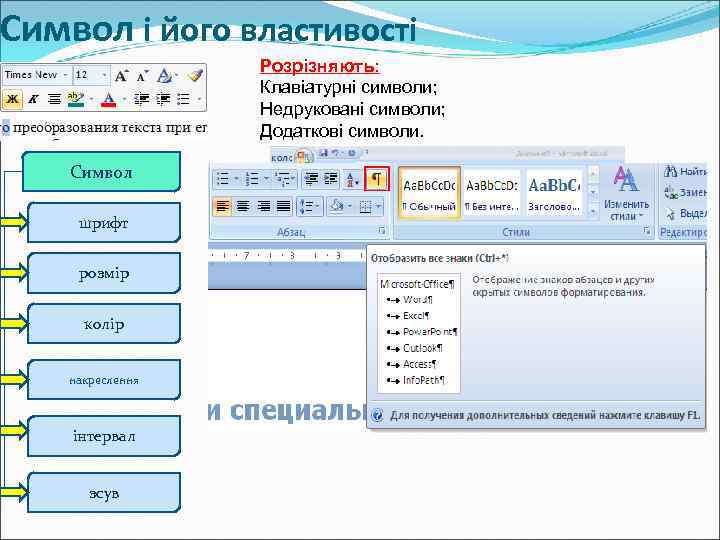Image resolution: width=720 pixels, height=540 pixels.
Task: Click the зсув diagram box
Action: tap(104, 493)
